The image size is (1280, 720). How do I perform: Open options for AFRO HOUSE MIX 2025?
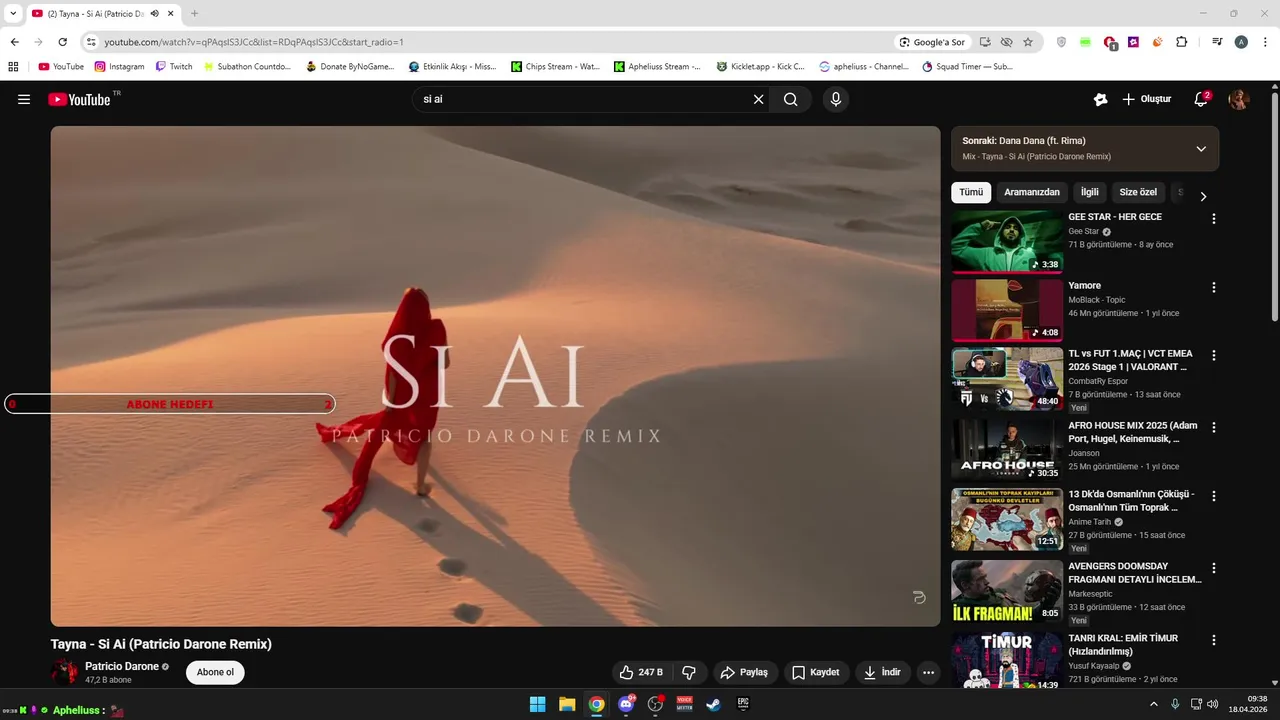tap(1214, 427)
